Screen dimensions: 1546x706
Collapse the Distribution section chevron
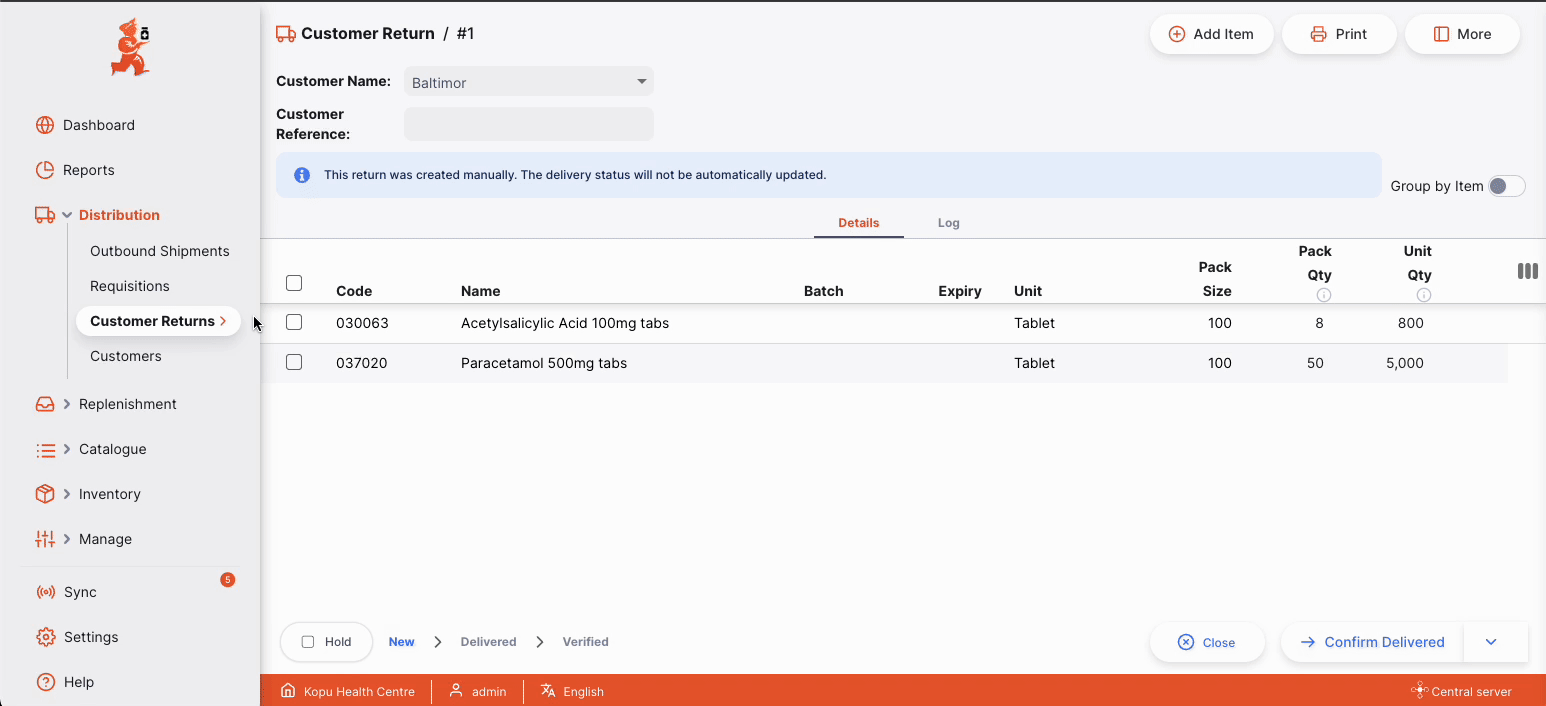coord(67,215)
